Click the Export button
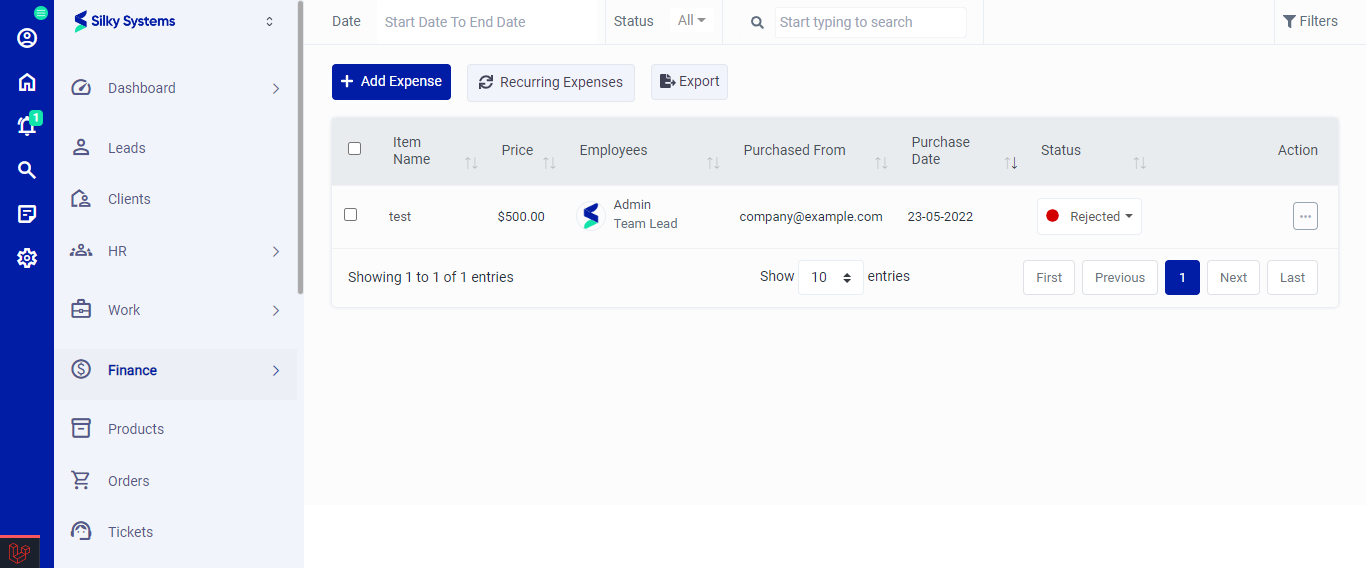Viewport: 1366px width, 568px height. (689, 82)
